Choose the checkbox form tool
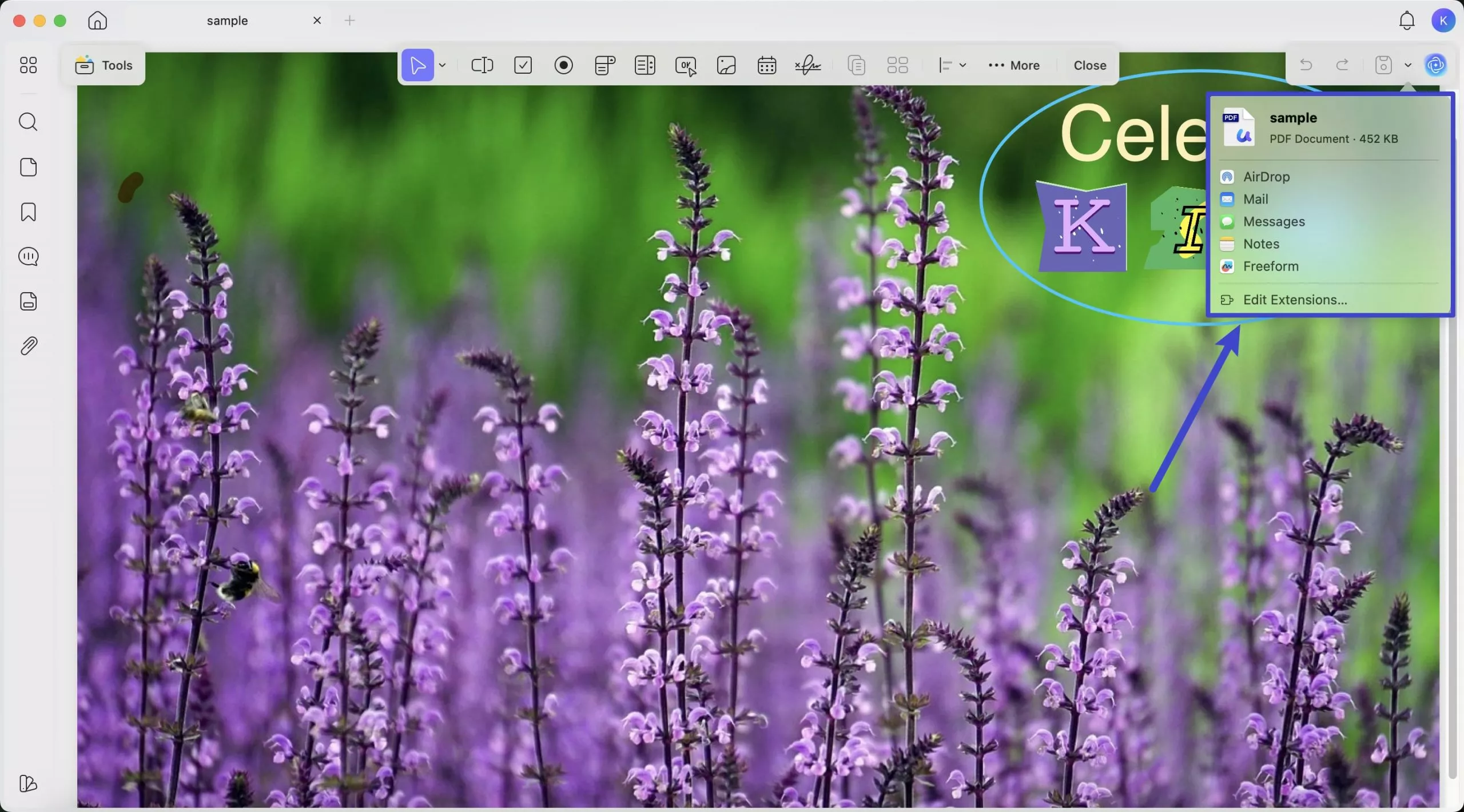The image size is (1464, 812). (523, 65)
